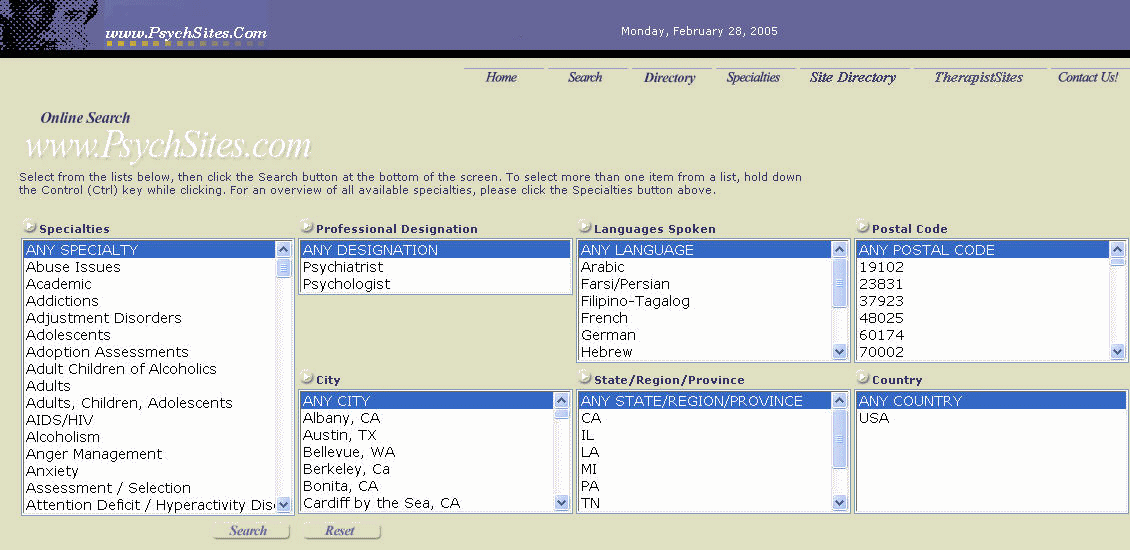Click down arrow of Postal Code scrollbar
The width and height of the screenshot is (1130, 550).
click(x=1118, y=352)
